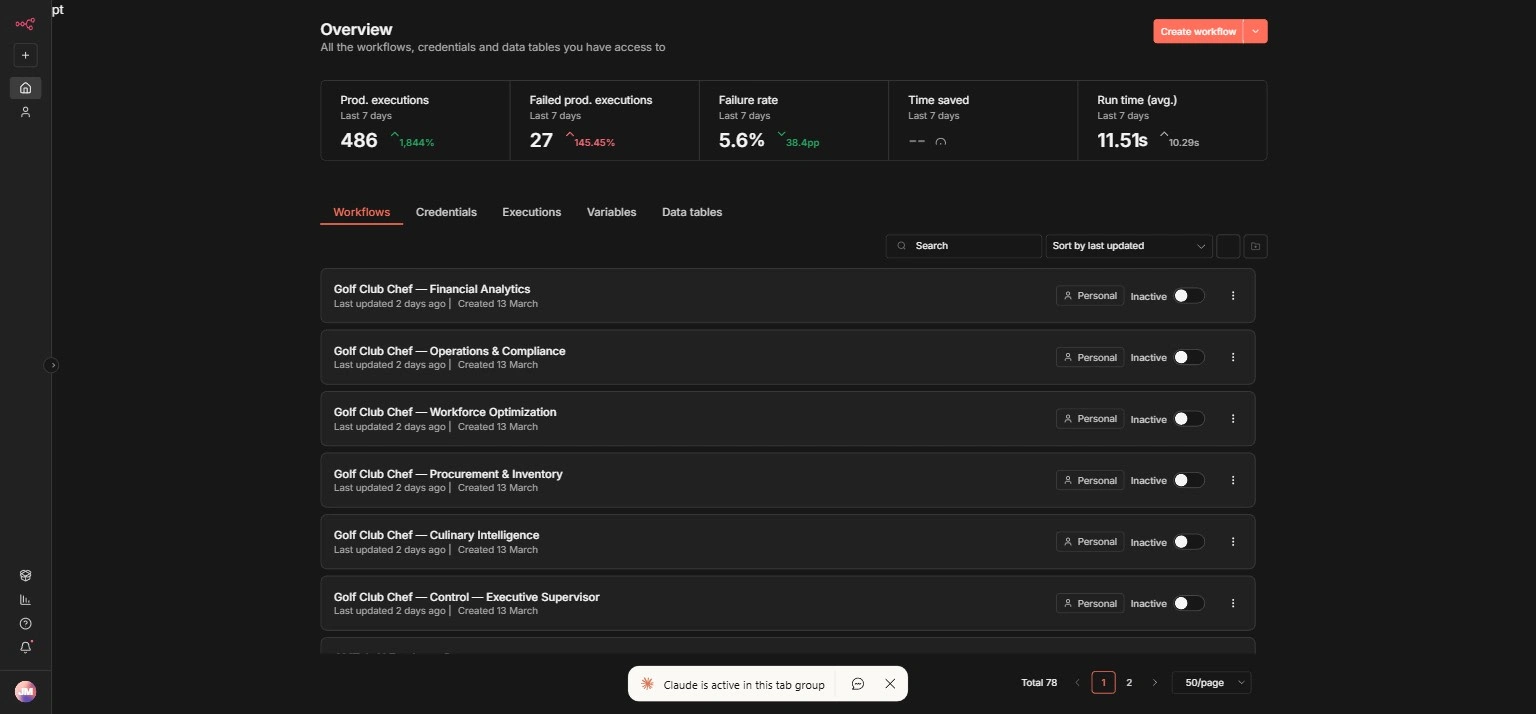
Task: Switch to the Executions tab
Action: (531, 212)
